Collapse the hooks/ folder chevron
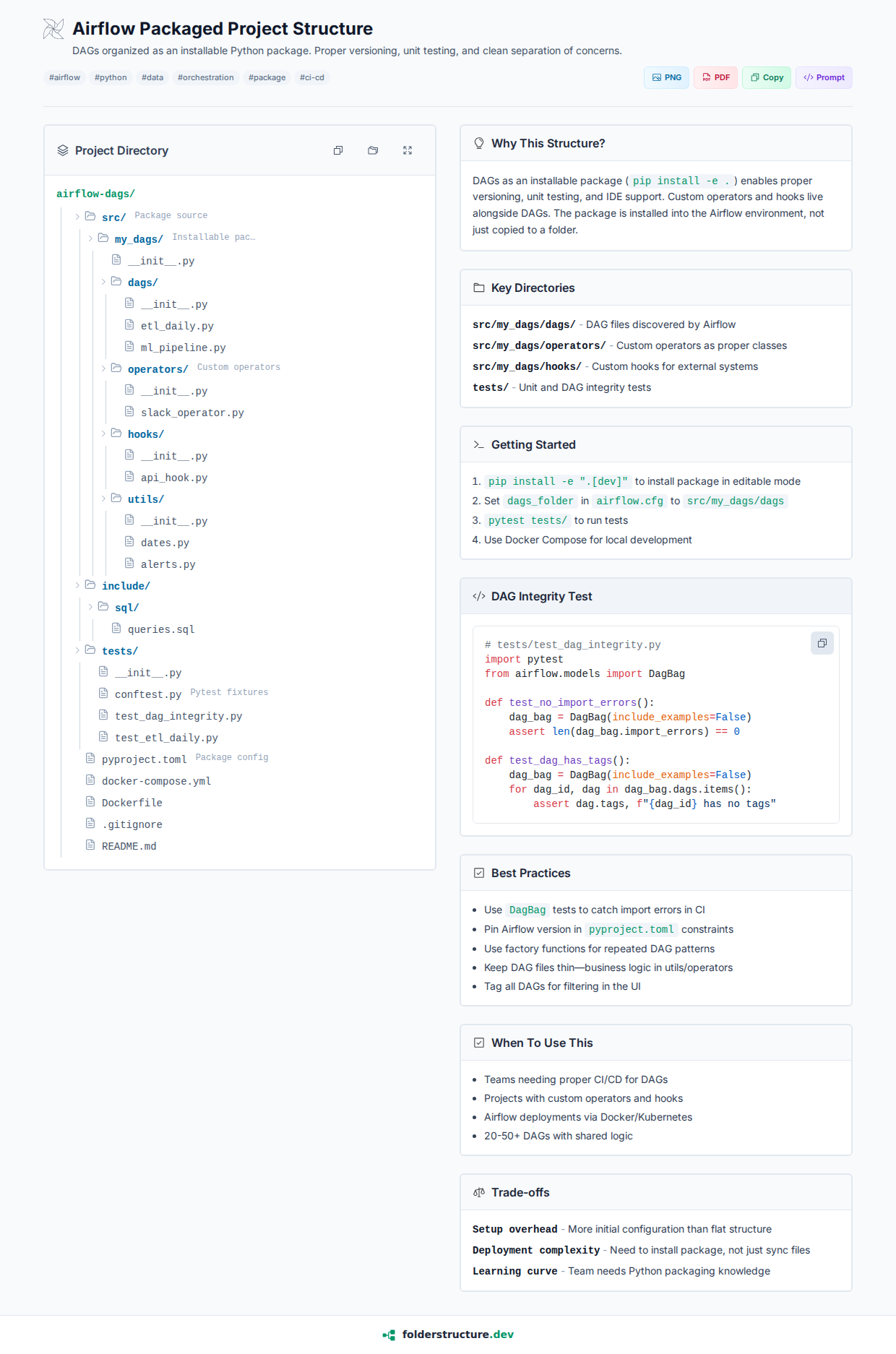The height and width of the screenshot is (1354, 896). (x=103, y=434)
